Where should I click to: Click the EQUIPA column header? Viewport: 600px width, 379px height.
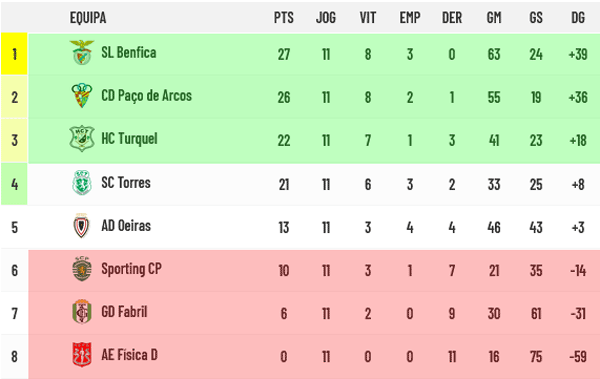pos(88,18)
